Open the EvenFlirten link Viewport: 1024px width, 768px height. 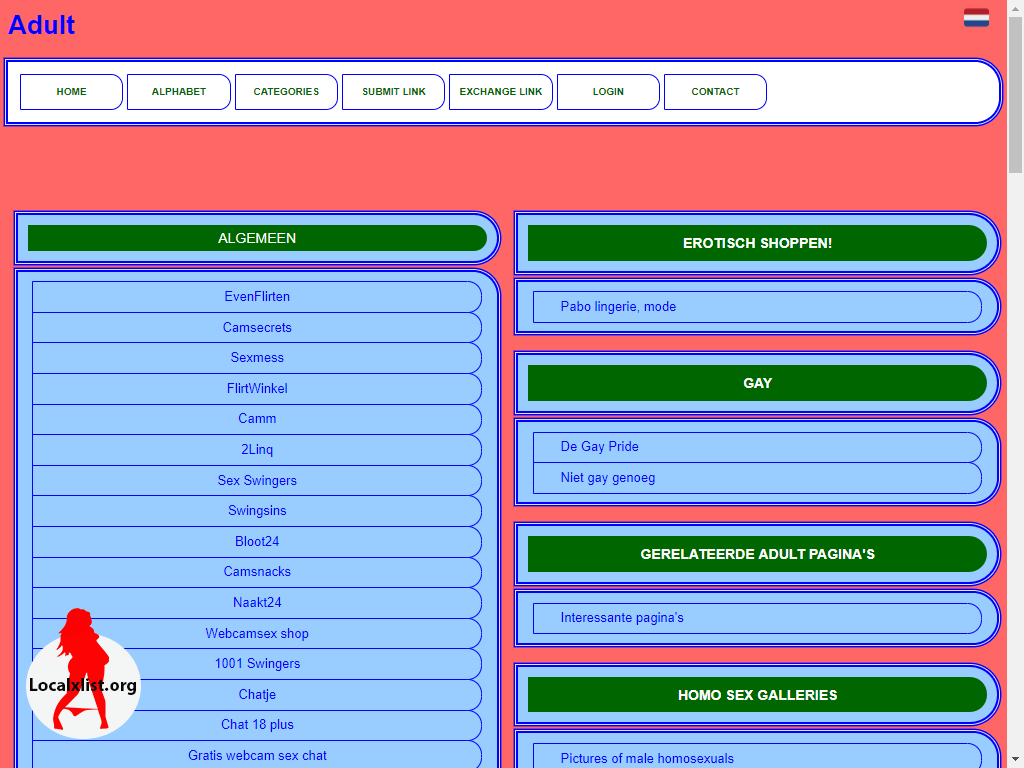coord(257,296)
